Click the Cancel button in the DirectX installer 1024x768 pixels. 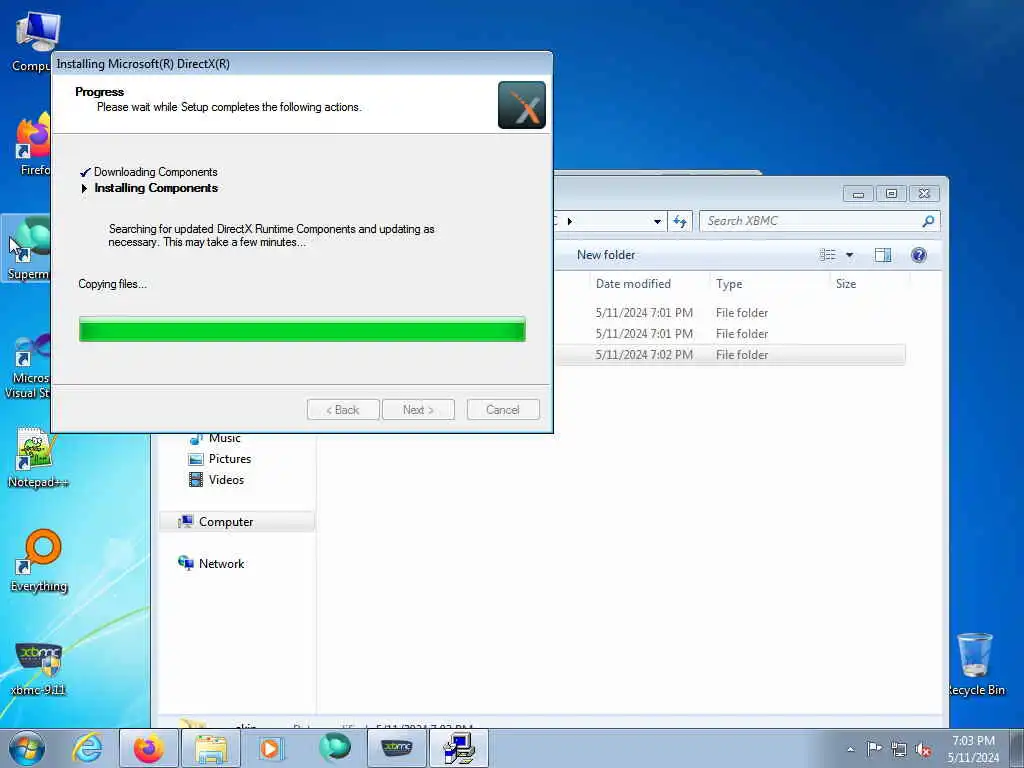[x=503, y=409]
